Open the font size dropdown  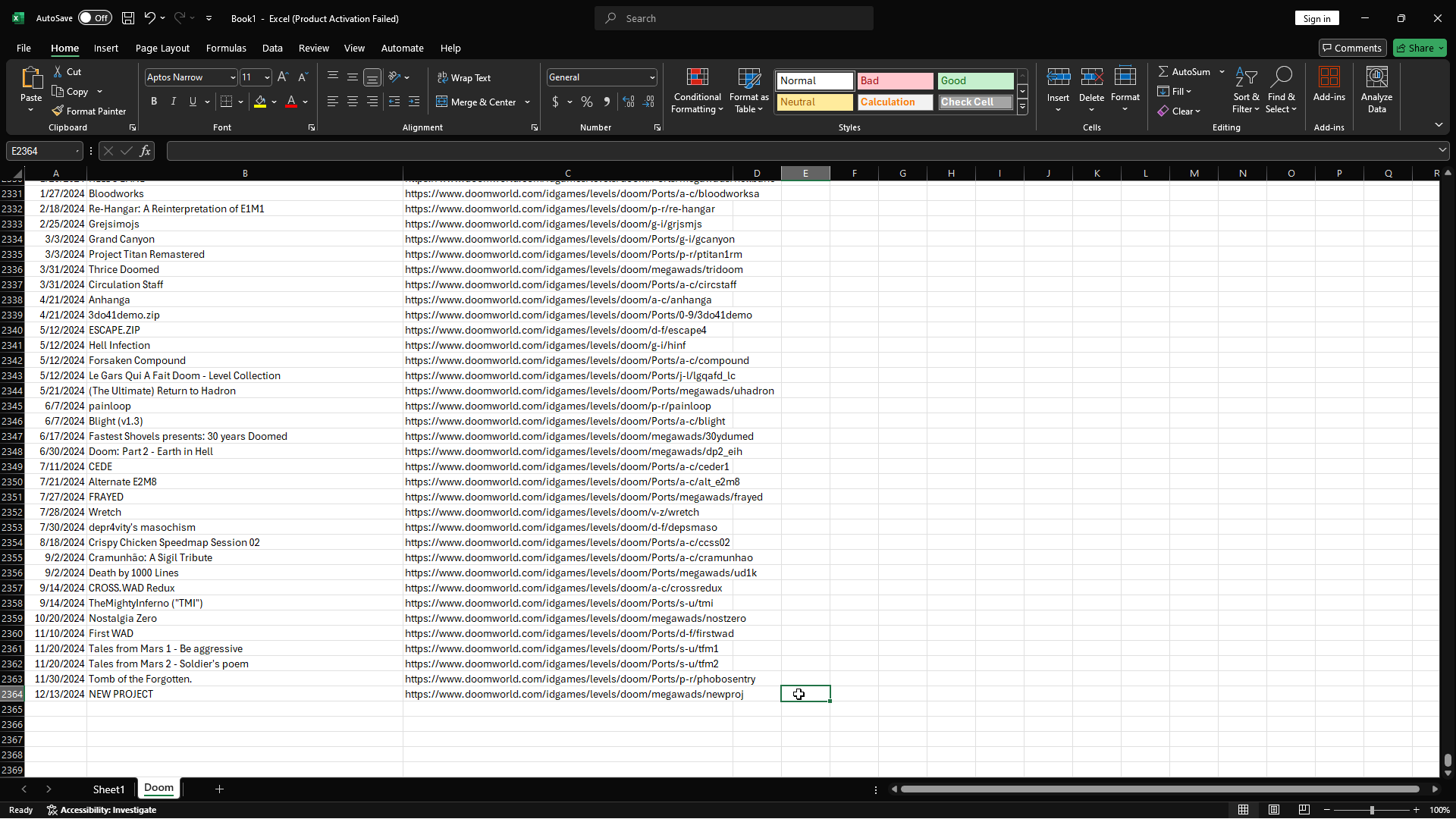tap(267, 77)
